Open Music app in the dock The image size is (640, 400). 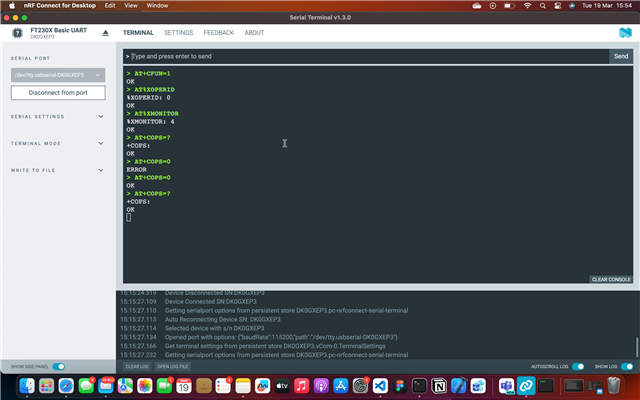pos(302,385)
